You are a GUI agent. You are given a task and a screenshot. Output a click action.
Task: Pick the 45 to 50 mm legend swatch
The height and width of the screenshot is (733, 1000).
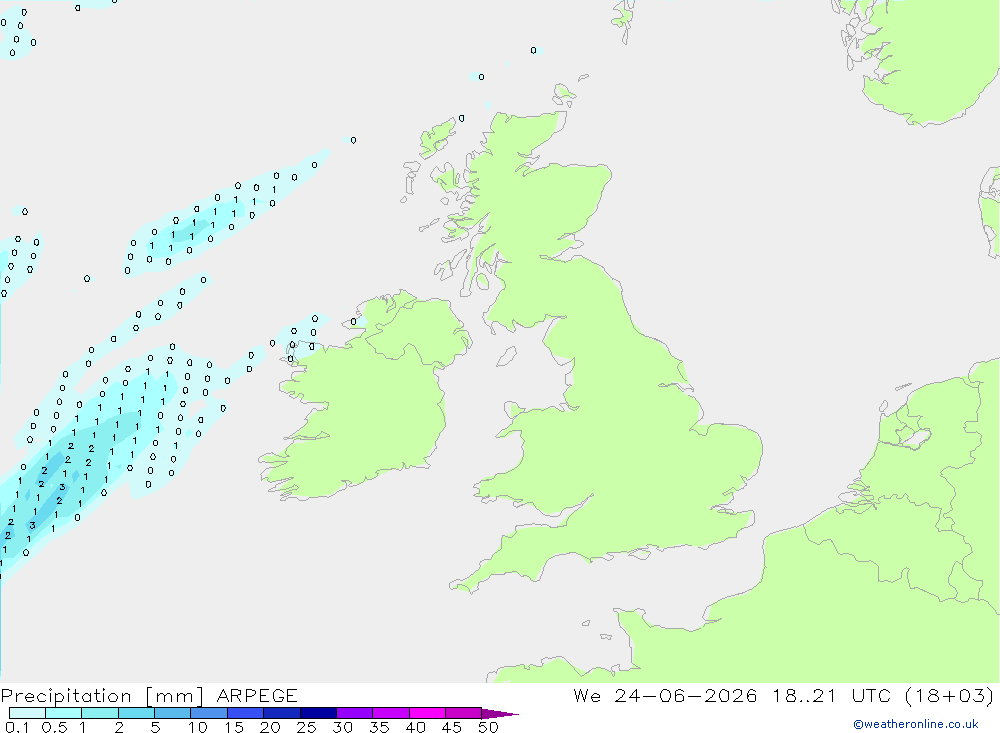(x=463, y=713)
